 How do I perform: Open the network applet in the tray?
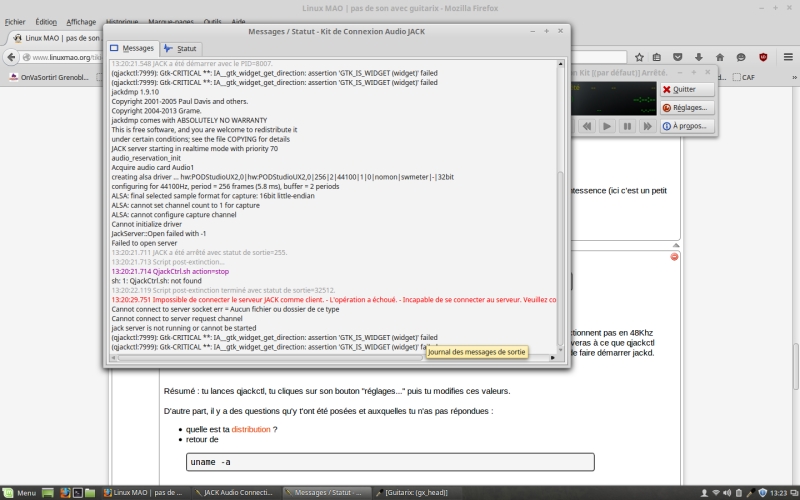716,493
